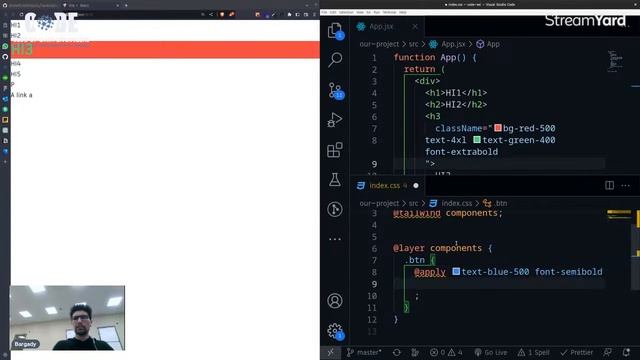Screen dimensions: 640x360
Task: Open the text-green-400 color swatch
Action: [477, 140]
